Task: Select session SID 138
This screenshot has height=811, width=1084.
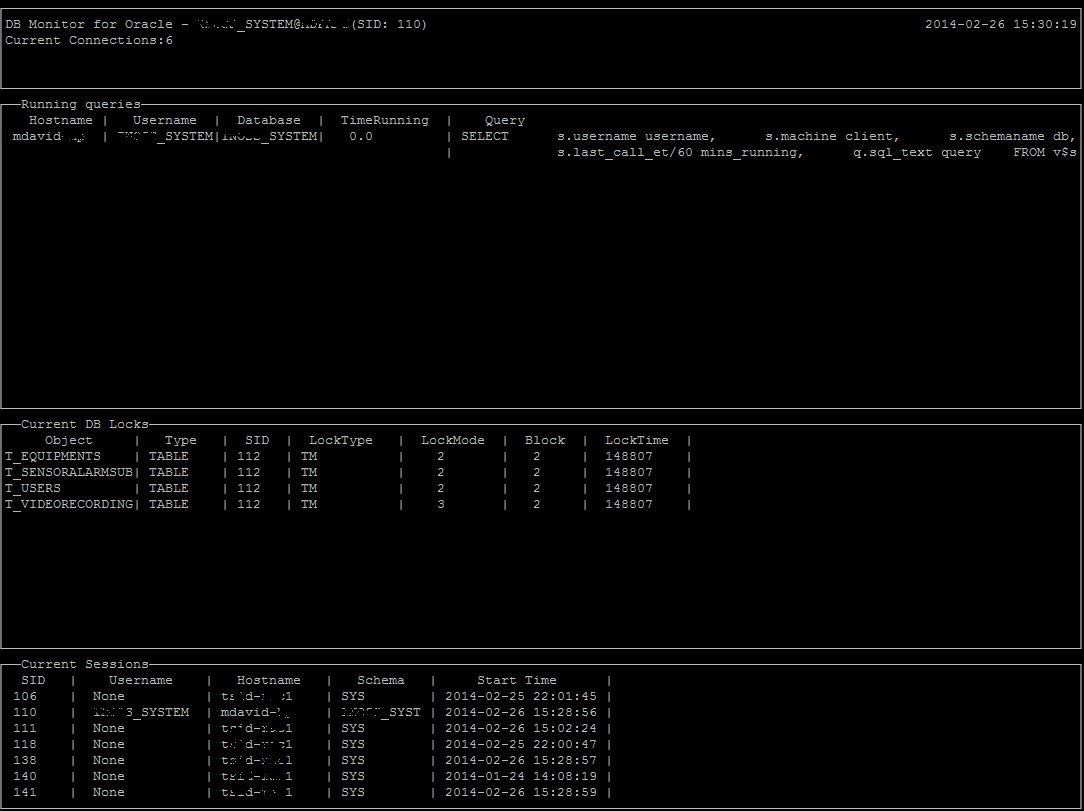Action: [x=25, y=760]
